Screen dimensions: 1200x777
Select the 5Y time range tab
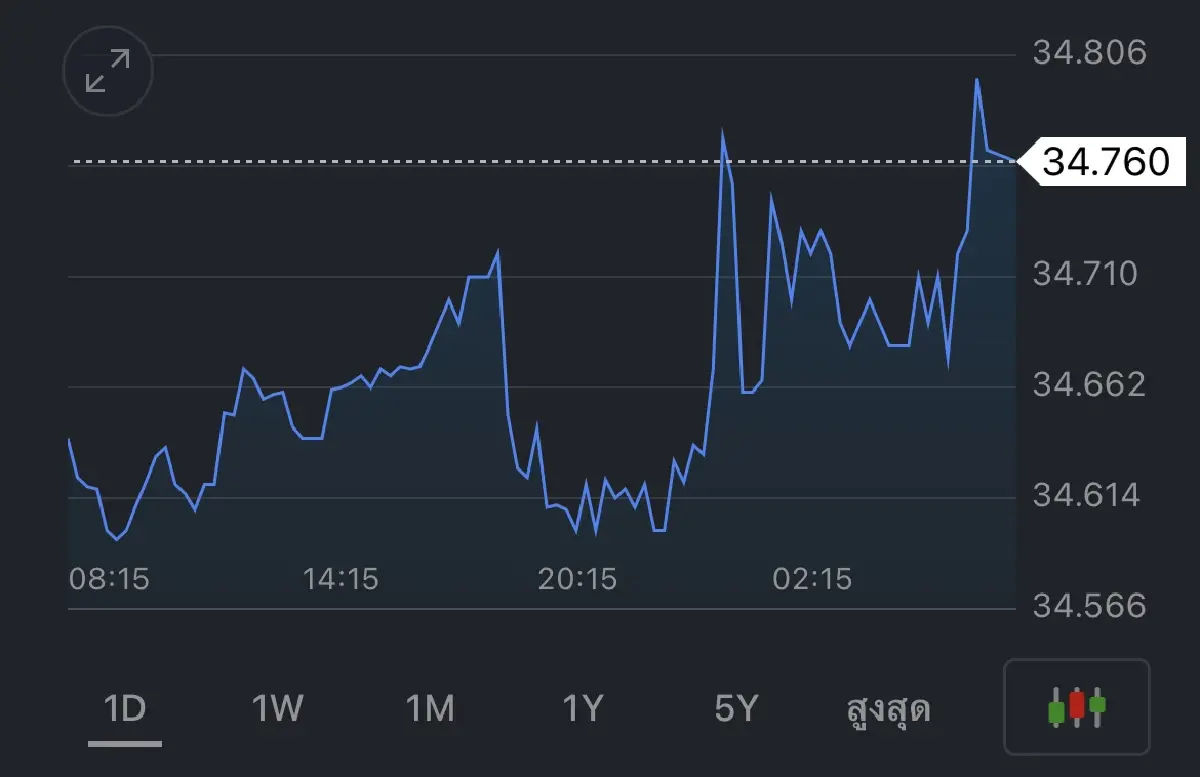tap(736, 709)
